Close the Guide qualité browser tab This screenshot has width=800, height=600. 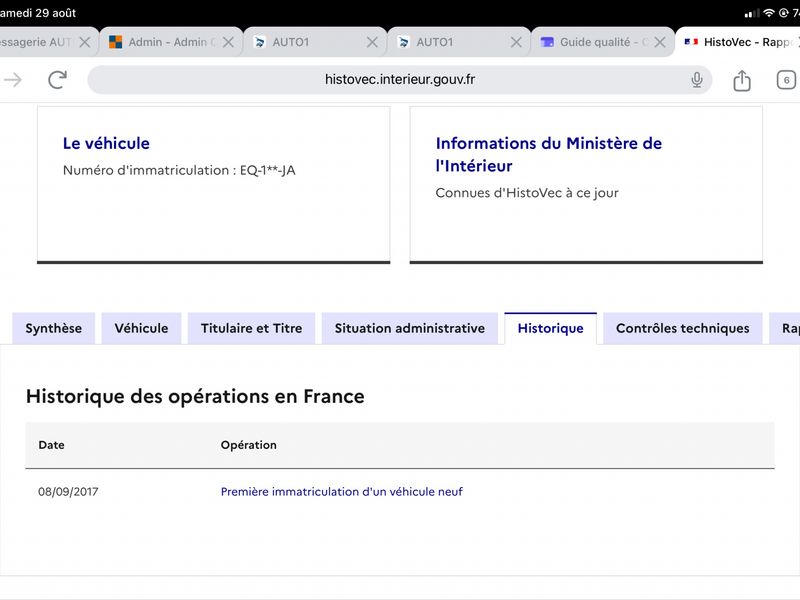660,42
